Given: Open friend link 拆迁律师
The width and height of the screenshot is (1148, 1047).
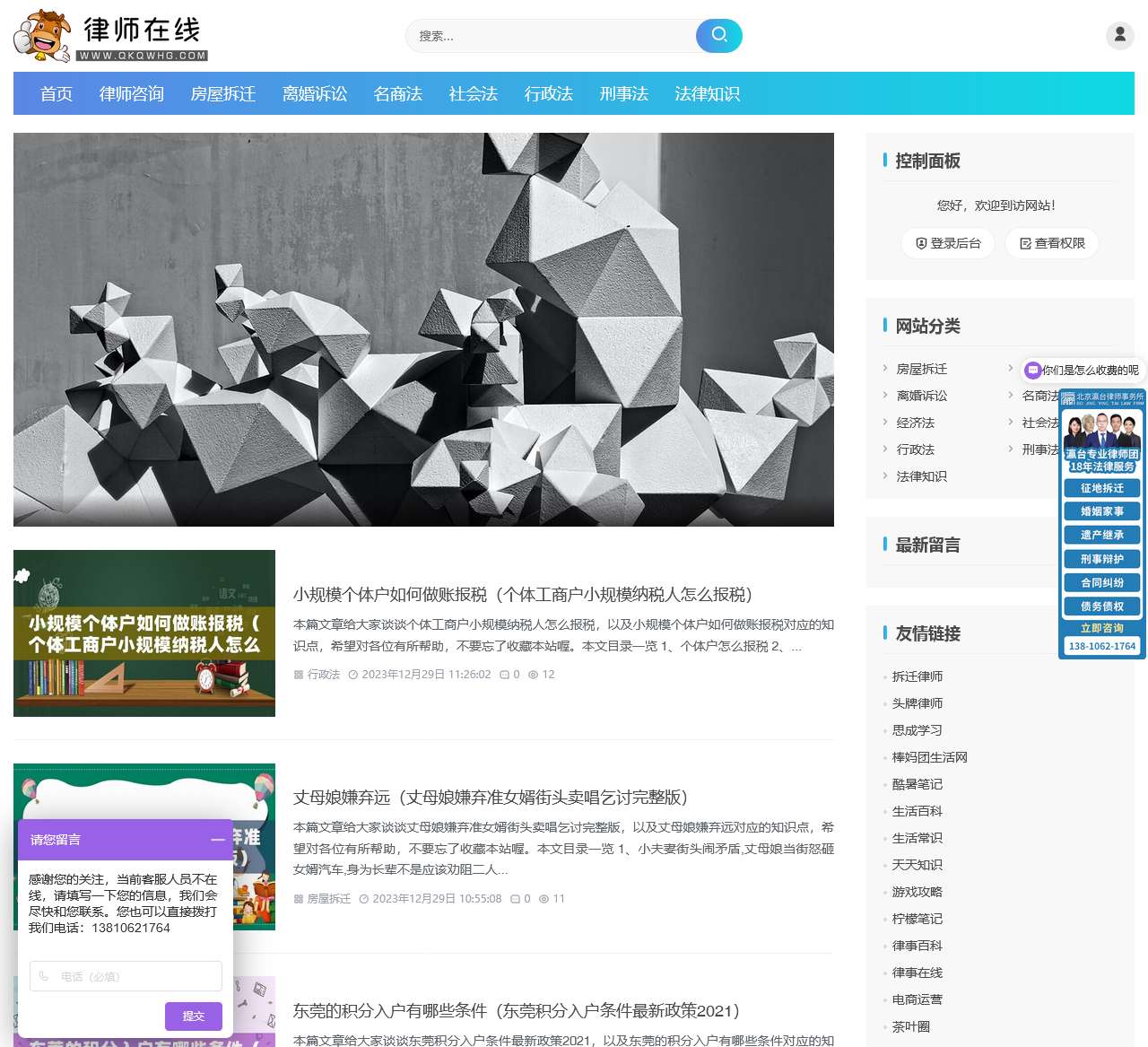Looking at the screenshot, I should (x=918, y=676).
